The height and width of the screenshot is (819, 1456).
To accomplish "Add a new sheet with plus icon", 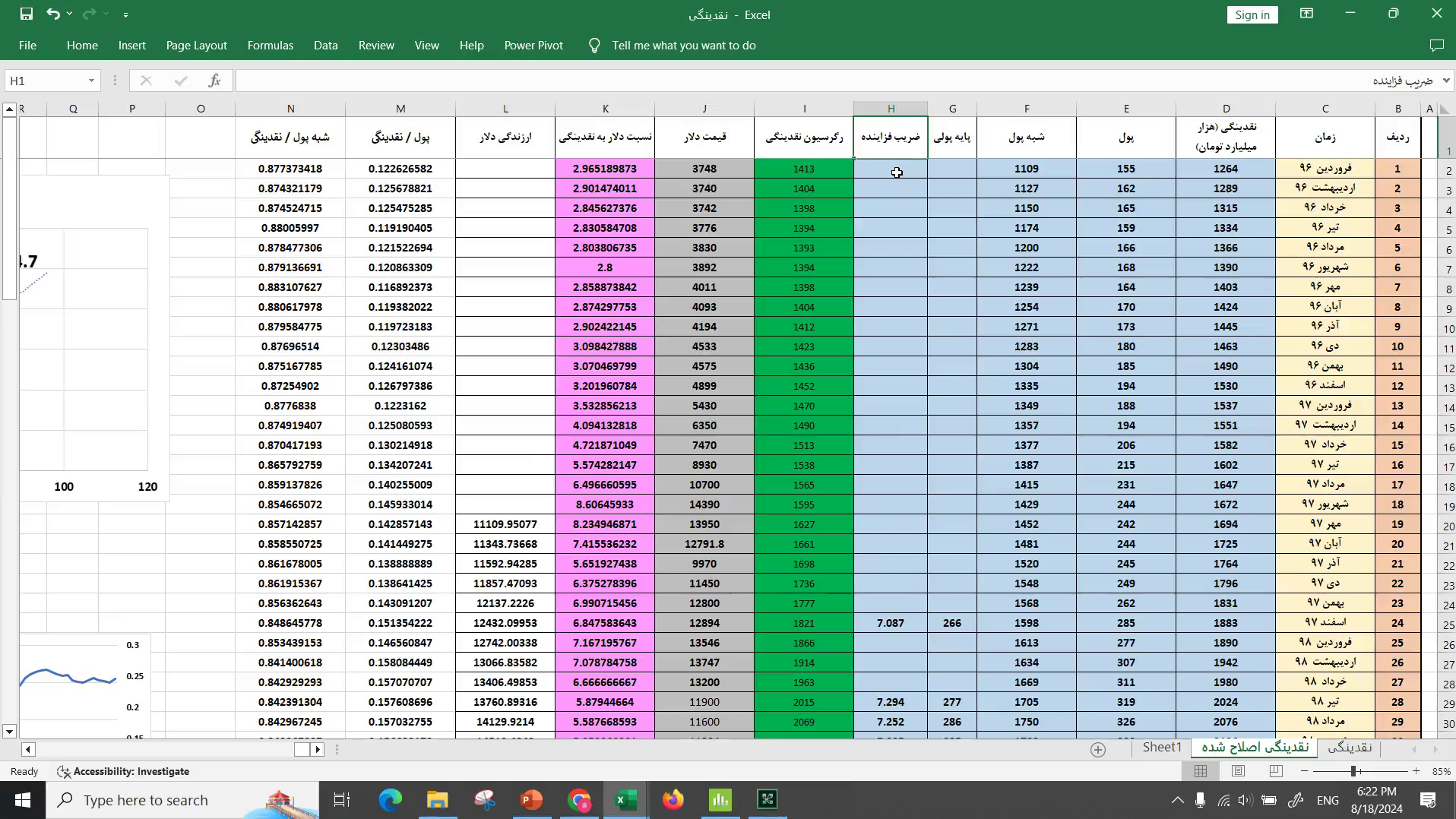I will [1098, 750].
